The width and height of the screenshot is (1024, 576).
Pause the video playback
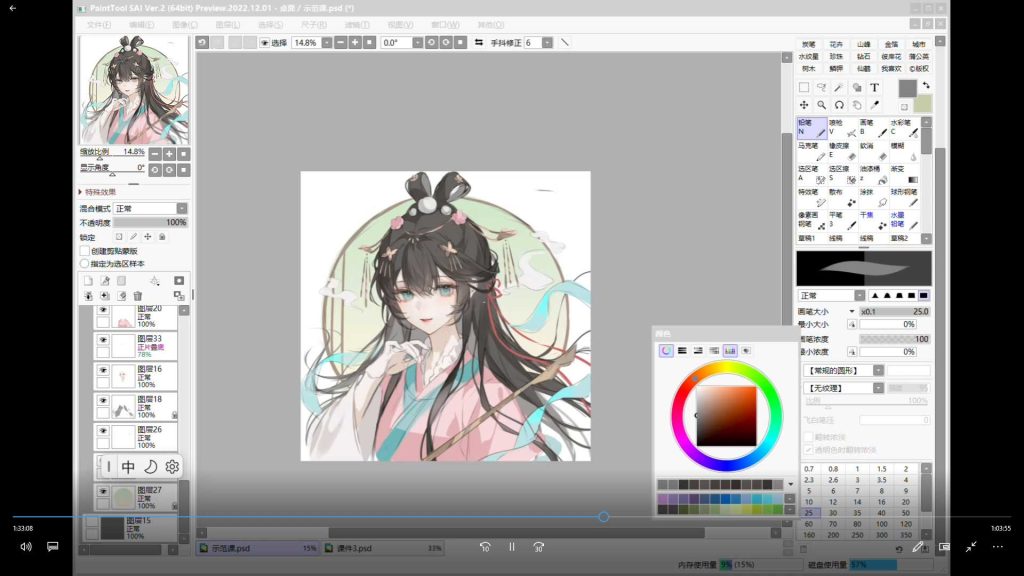(512, 547)
